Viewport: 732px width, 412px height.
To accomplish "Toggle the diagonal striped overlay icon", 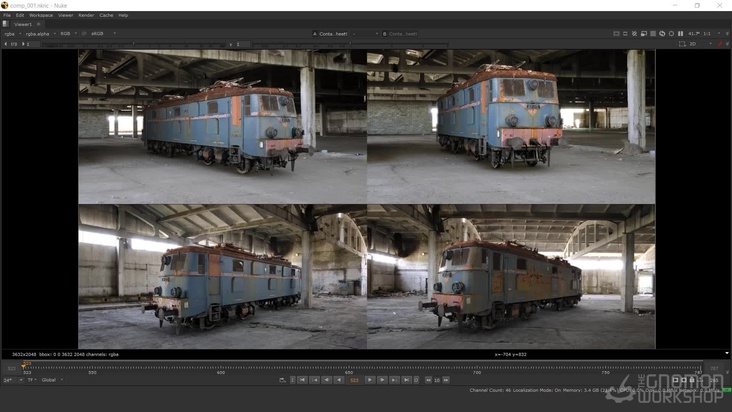I will [634, 34].
